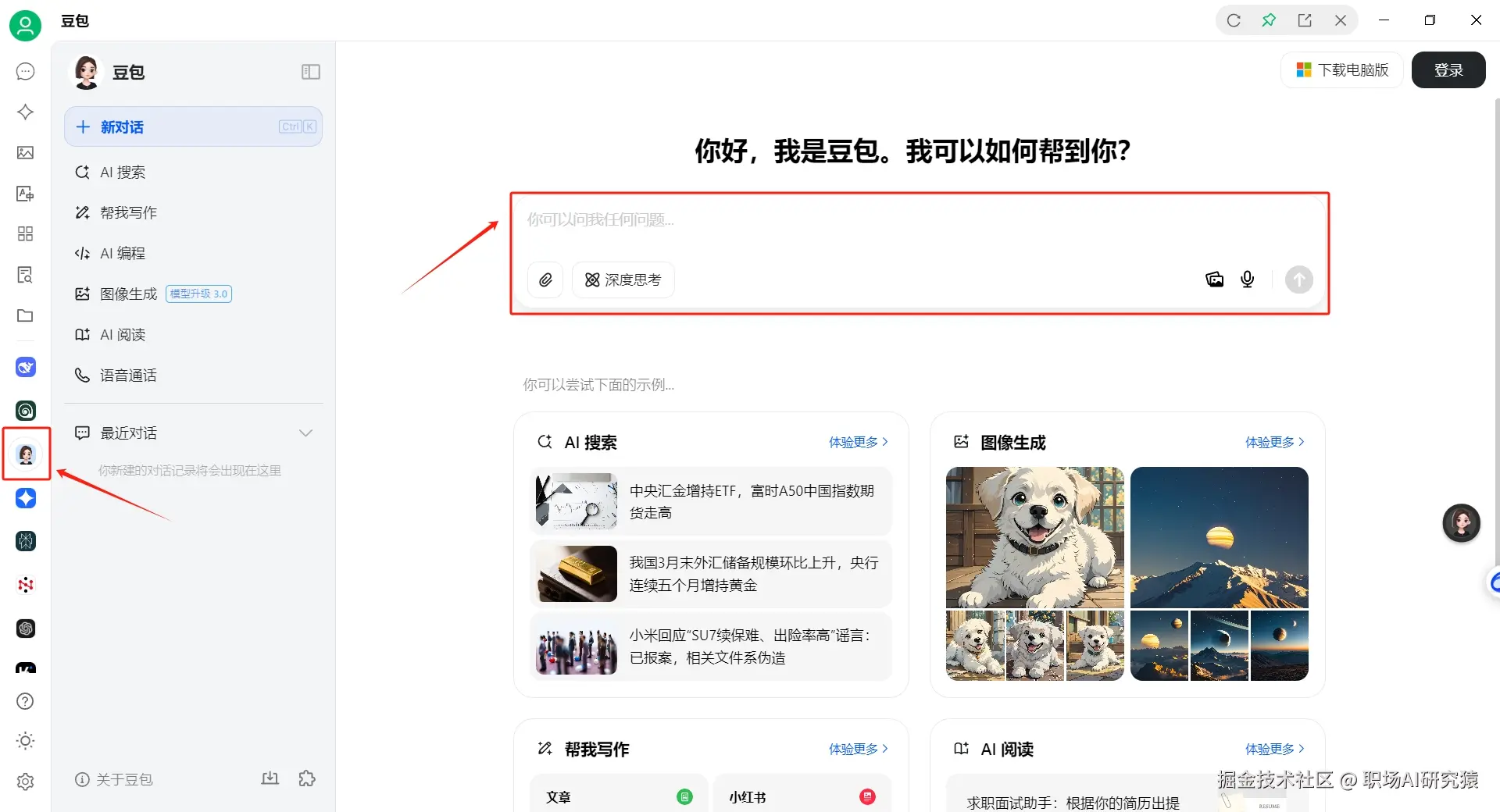Toggle 深度思考 deep thinking mode
Image resolution: width=1500 pixels, height=812 pixels.
pyautogui.click(x=623, y=280)
